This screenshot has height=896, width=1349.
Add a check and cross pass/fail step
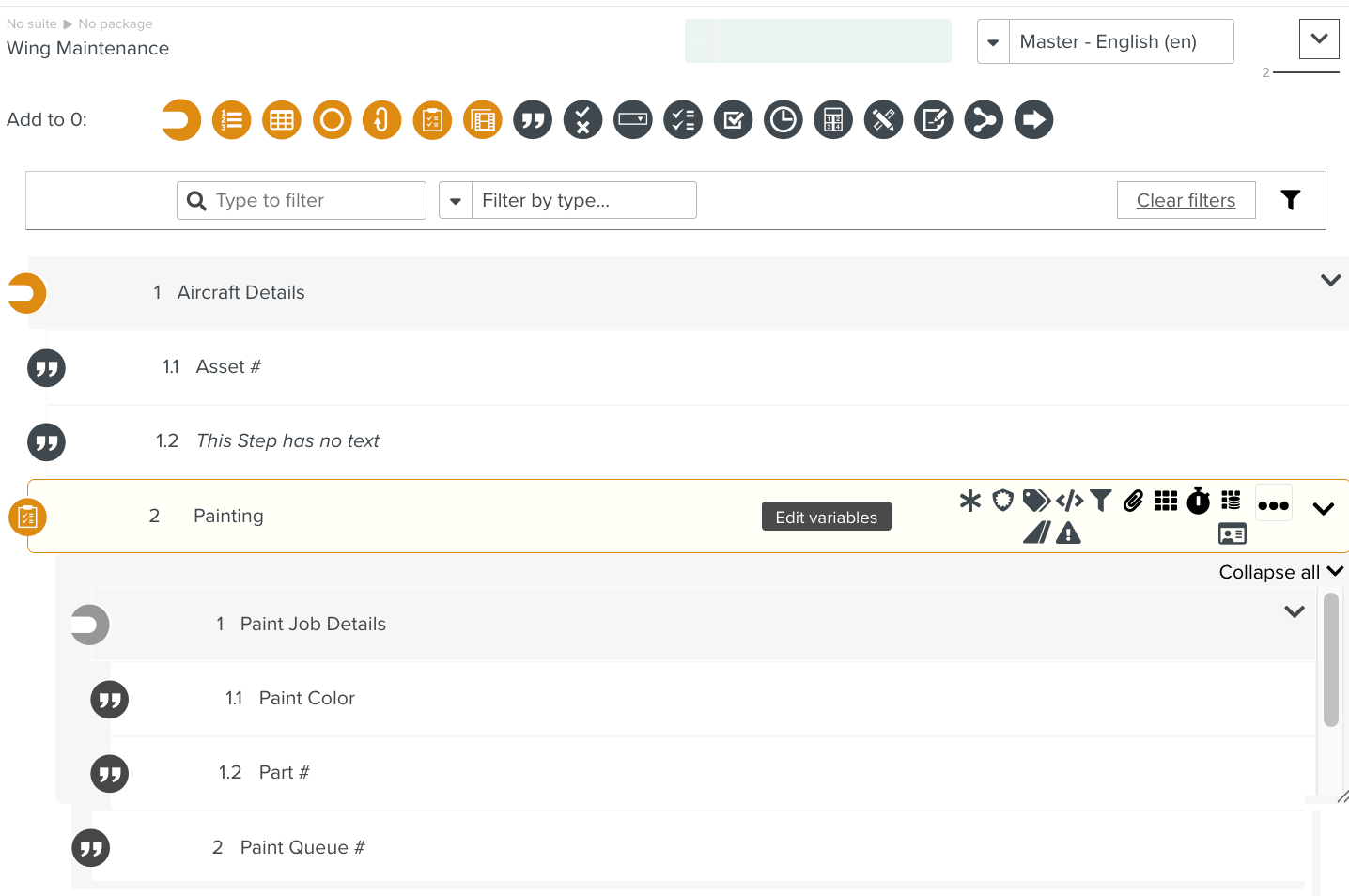[x=582, y=120]
